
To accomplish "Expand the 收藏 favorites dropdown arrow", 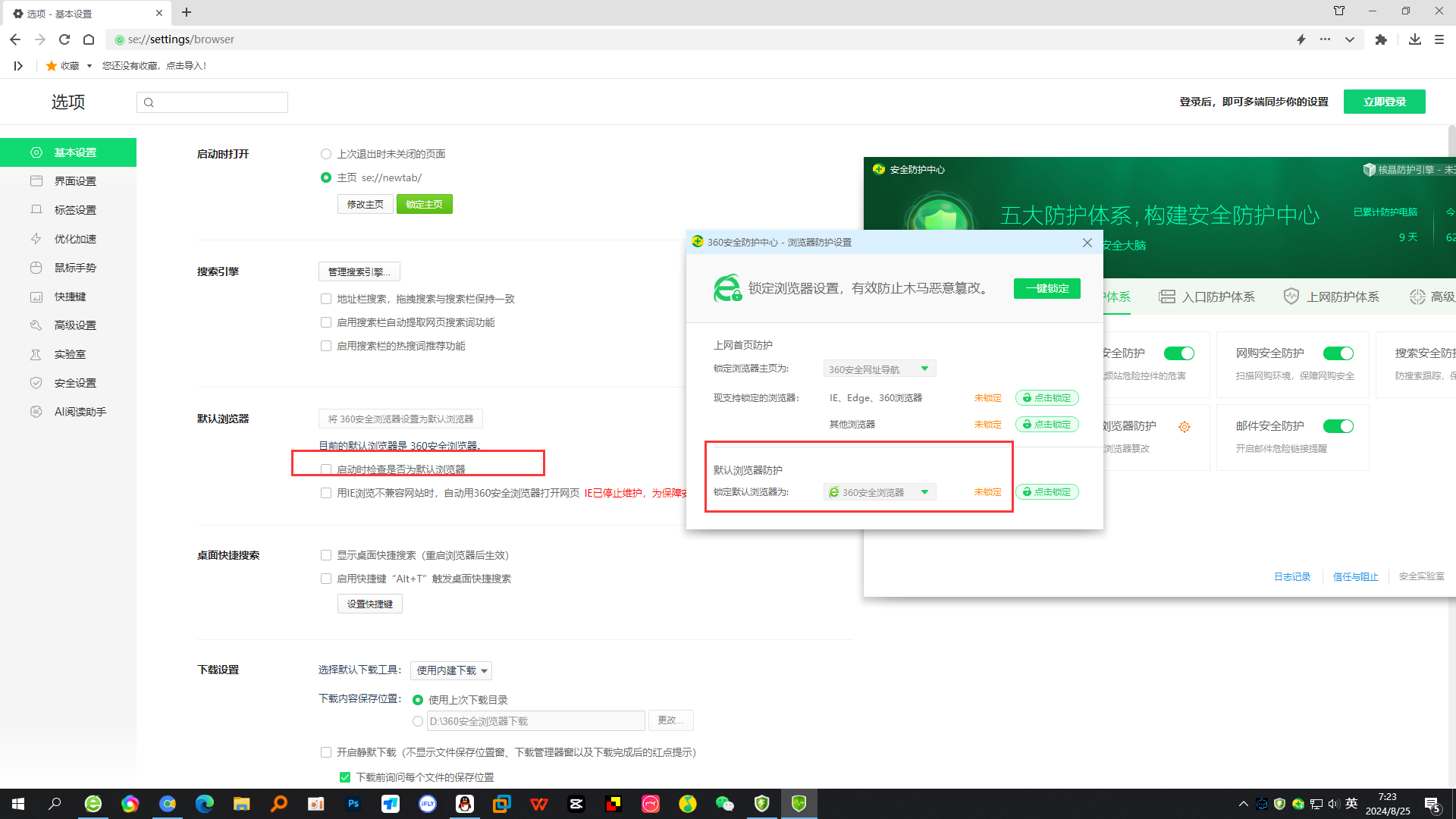I will 89,66.
